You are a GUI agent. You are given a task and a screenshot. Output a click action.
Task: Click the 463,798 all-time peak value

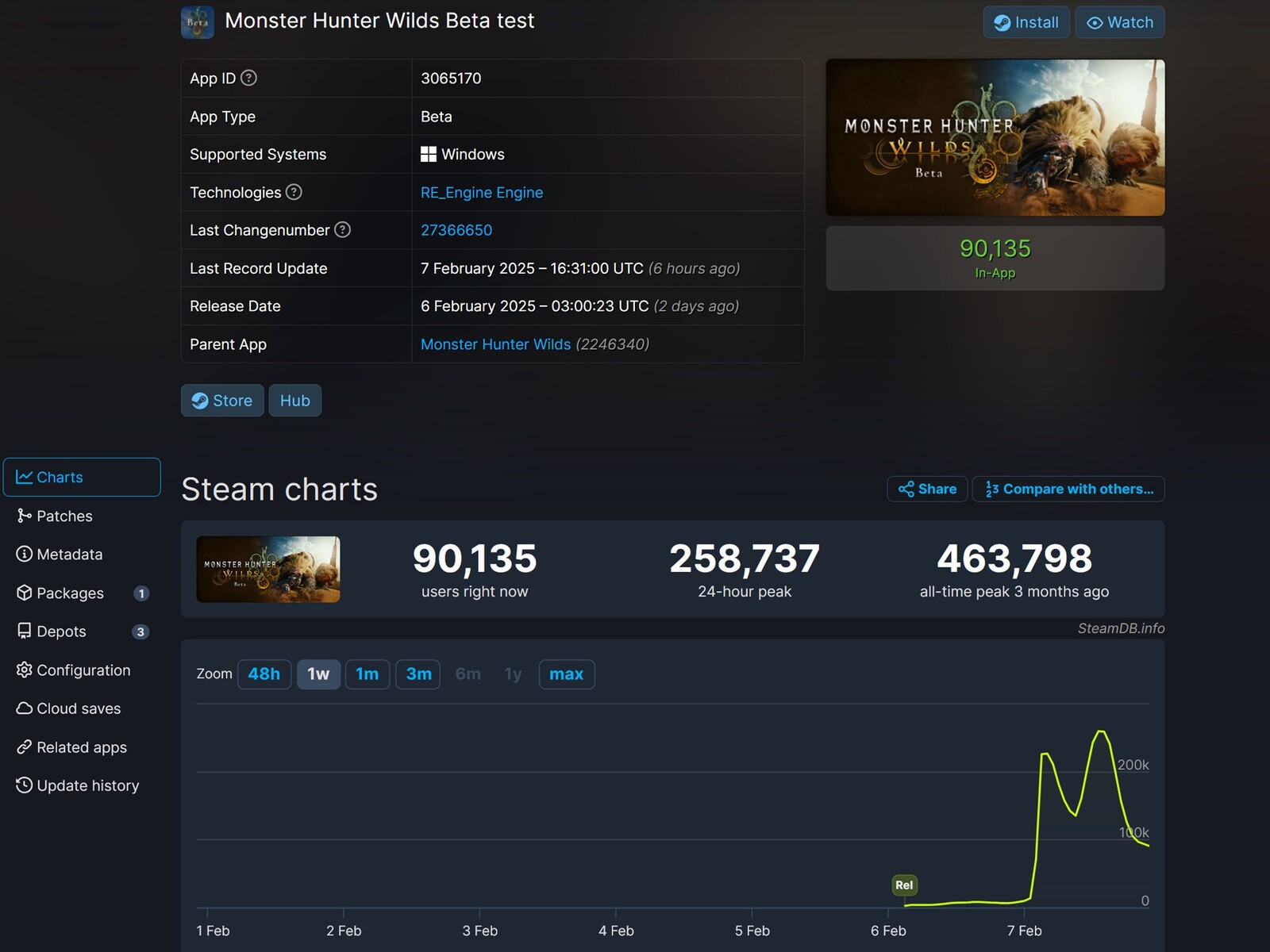pyautogui.click(x=1014, y=559)
